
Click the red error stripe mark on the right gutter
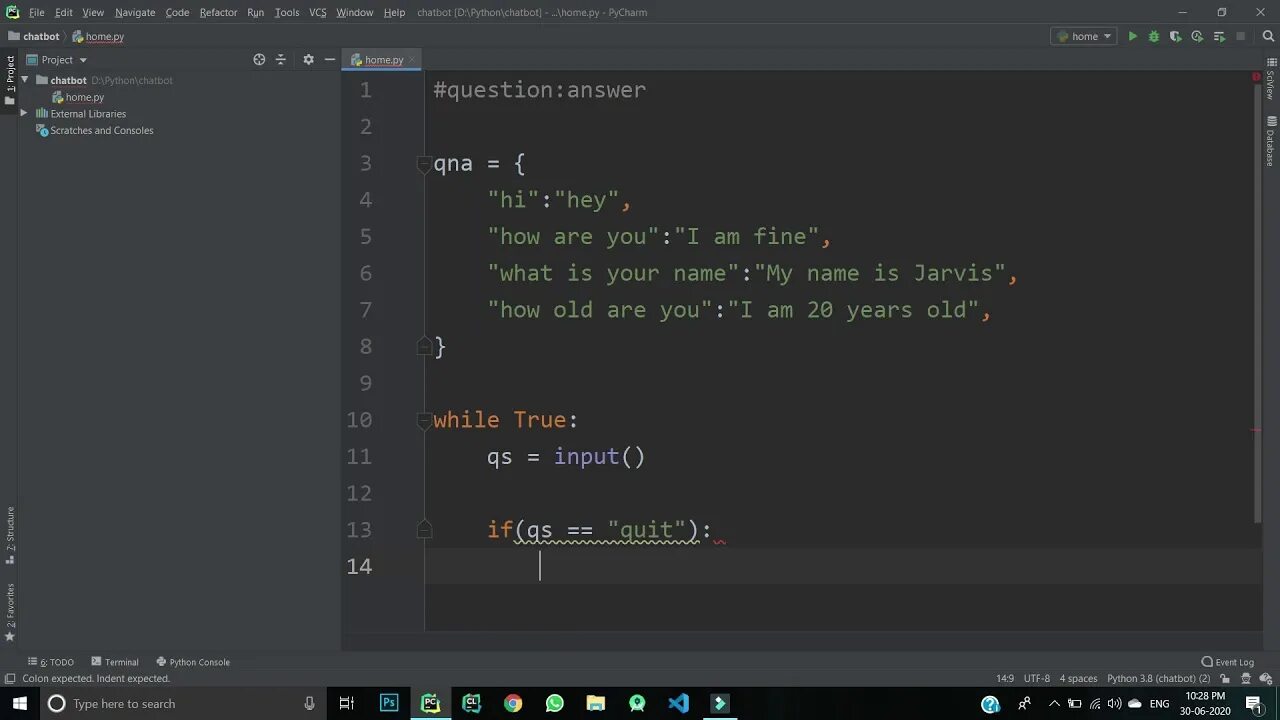pyautogui.click(x=1256, y=430)
